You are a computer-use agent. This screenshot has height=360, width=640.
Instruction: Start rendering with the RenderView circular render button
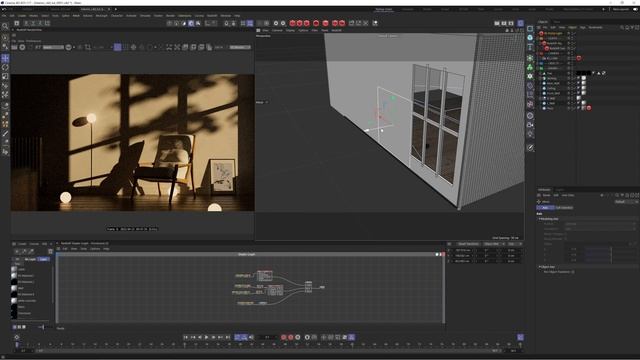point(22,47)
